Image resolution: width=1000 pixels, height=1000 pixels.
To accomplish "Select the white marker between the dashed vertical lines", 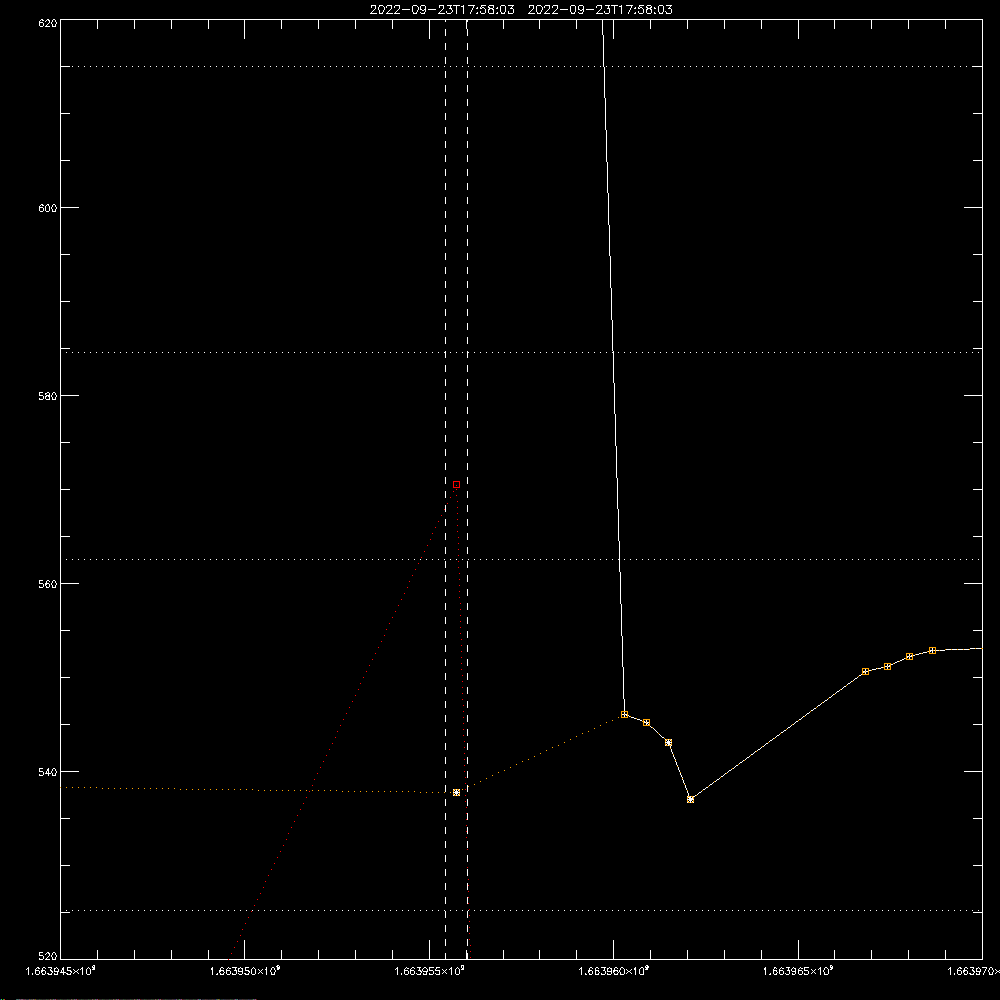I will 456,793.
